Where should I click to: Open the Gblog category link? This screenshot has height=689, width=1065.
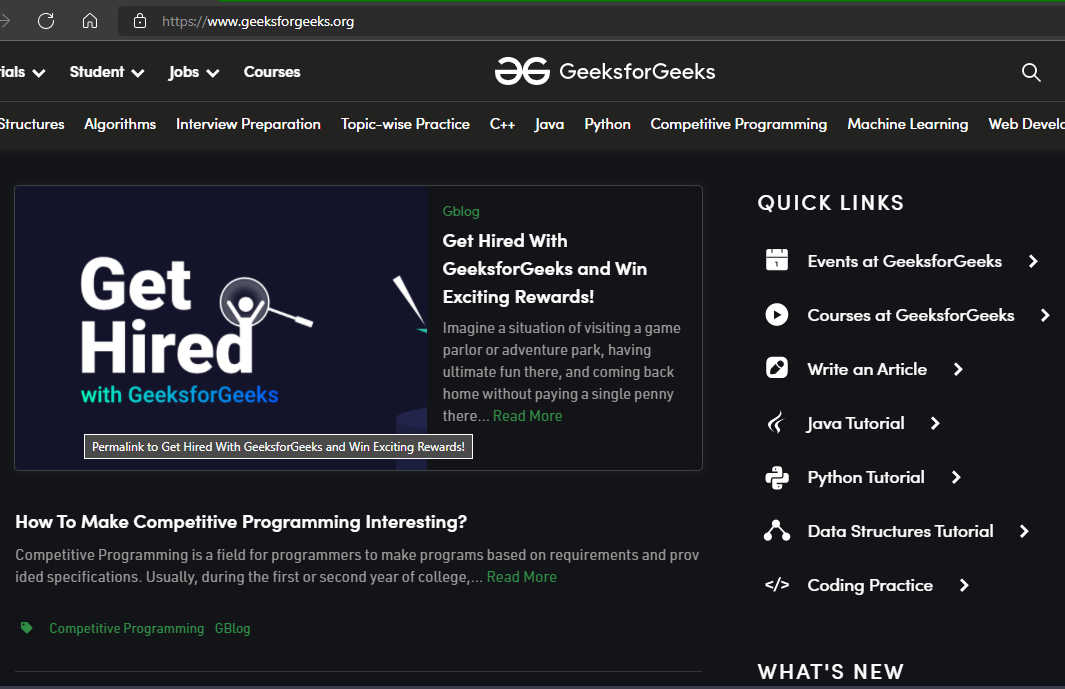coord(461,211)
